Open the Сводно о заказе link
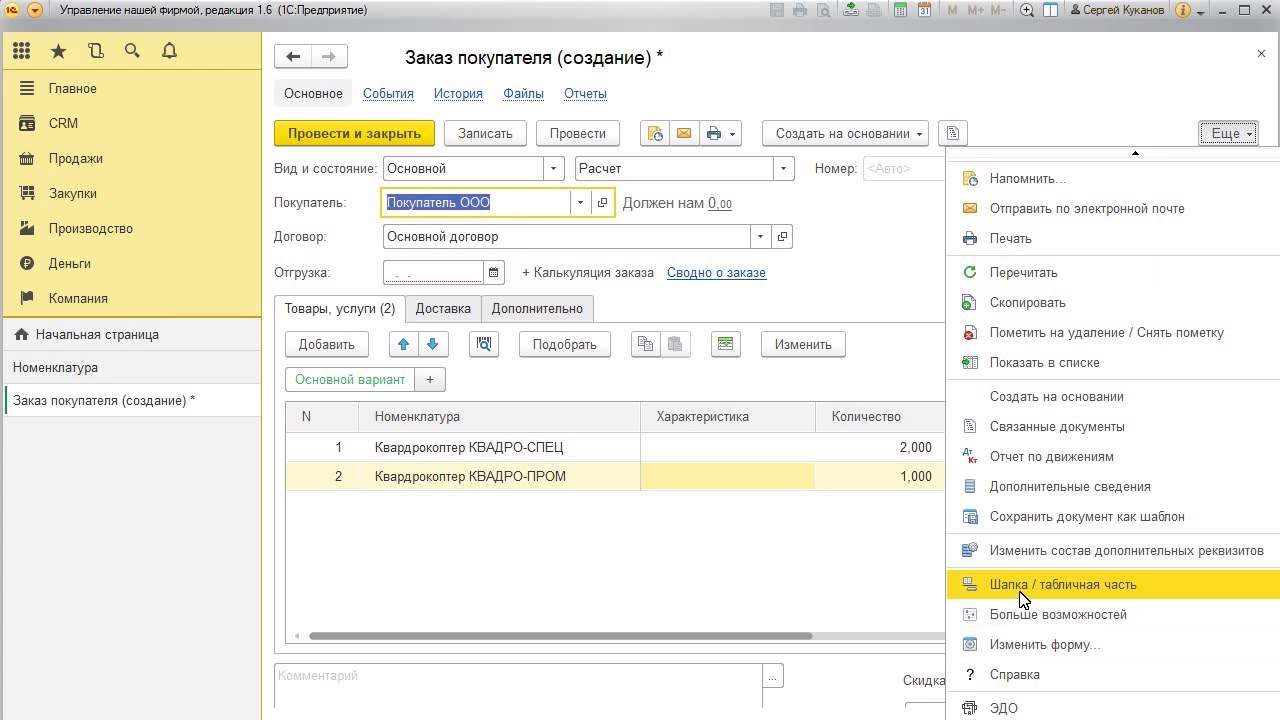The width and height of the screenshot is (1280, 720). tap(716, 272)
